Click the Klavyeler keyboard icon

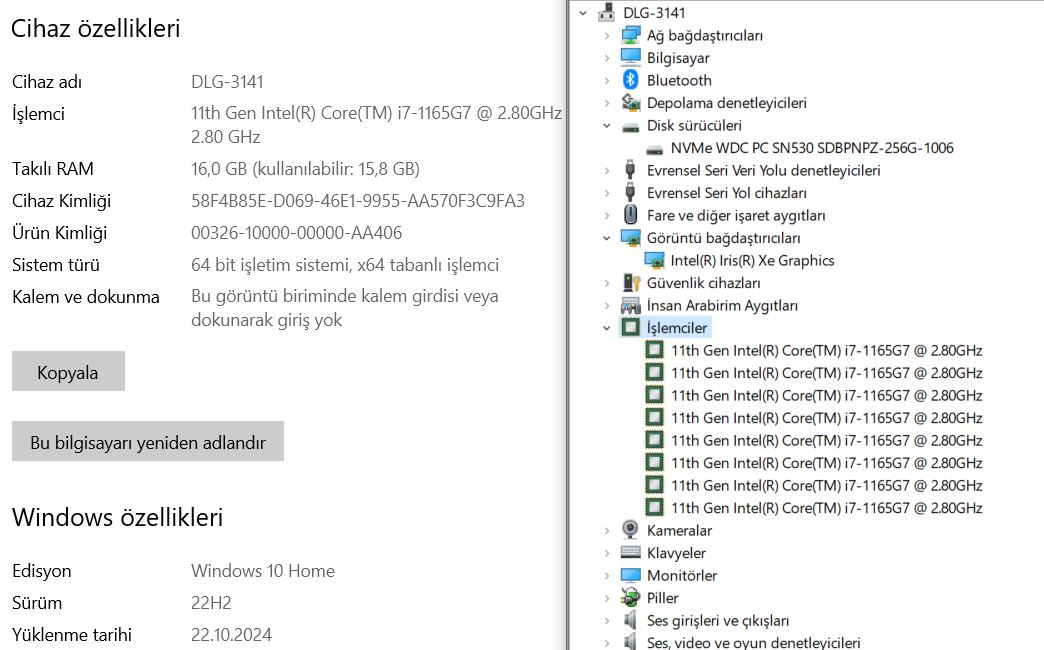(631, 552)
